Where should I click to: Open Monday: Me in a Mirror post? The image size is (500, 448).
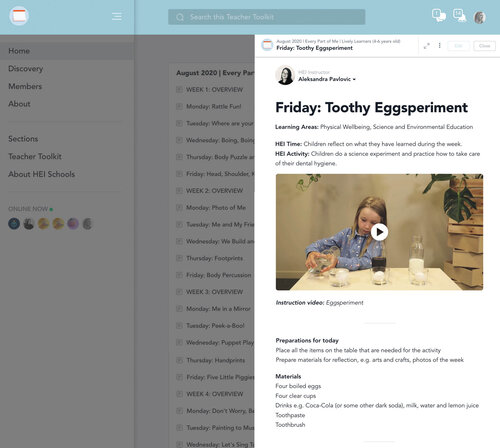(218, 309)
